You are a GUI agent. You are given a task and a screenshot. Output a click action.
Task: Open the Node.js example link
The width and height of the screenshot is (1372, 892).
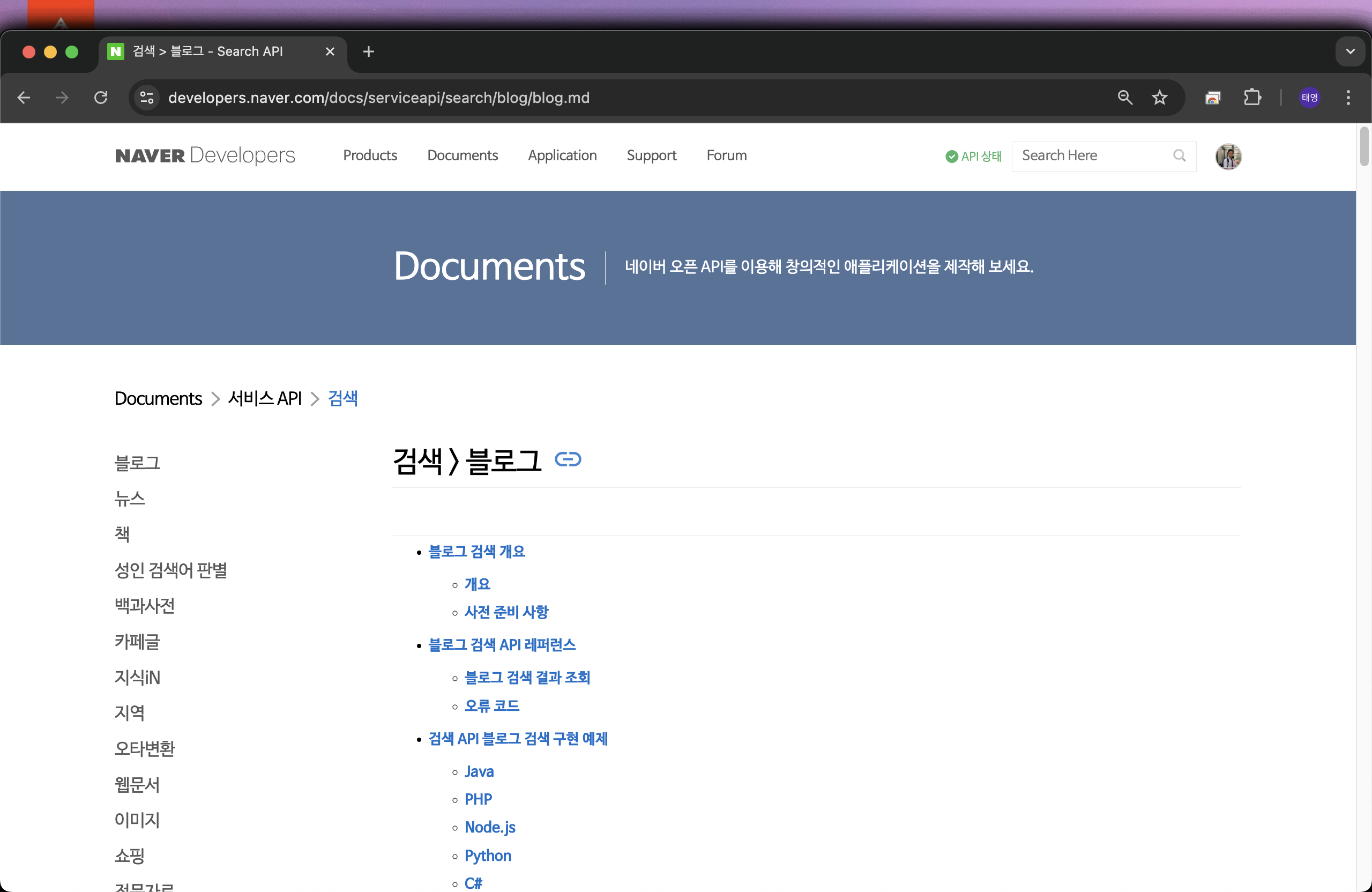(490, 828)
